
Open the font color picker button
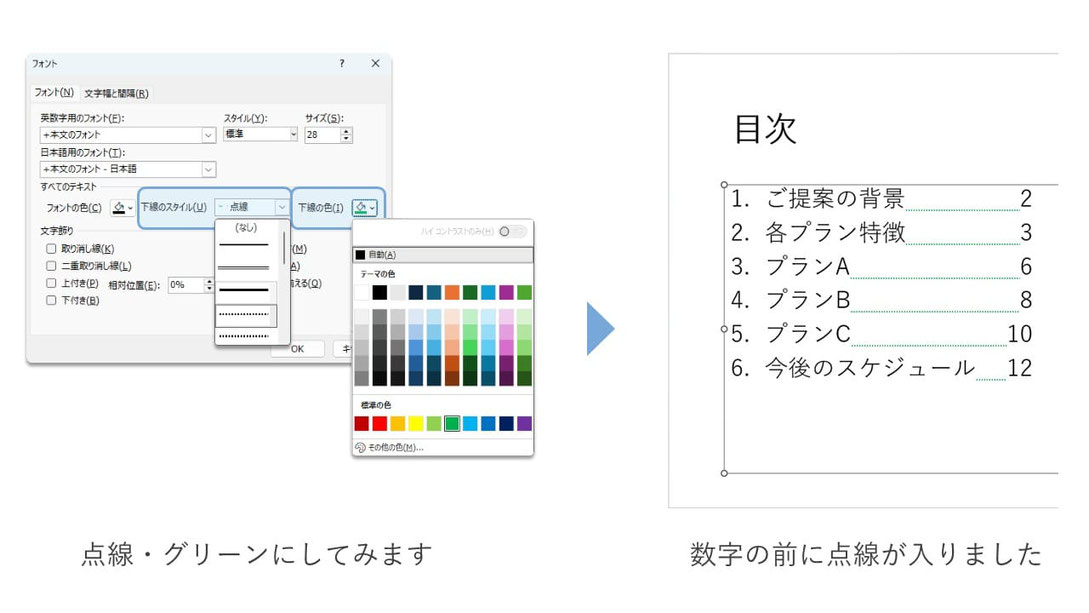point(122,208)
